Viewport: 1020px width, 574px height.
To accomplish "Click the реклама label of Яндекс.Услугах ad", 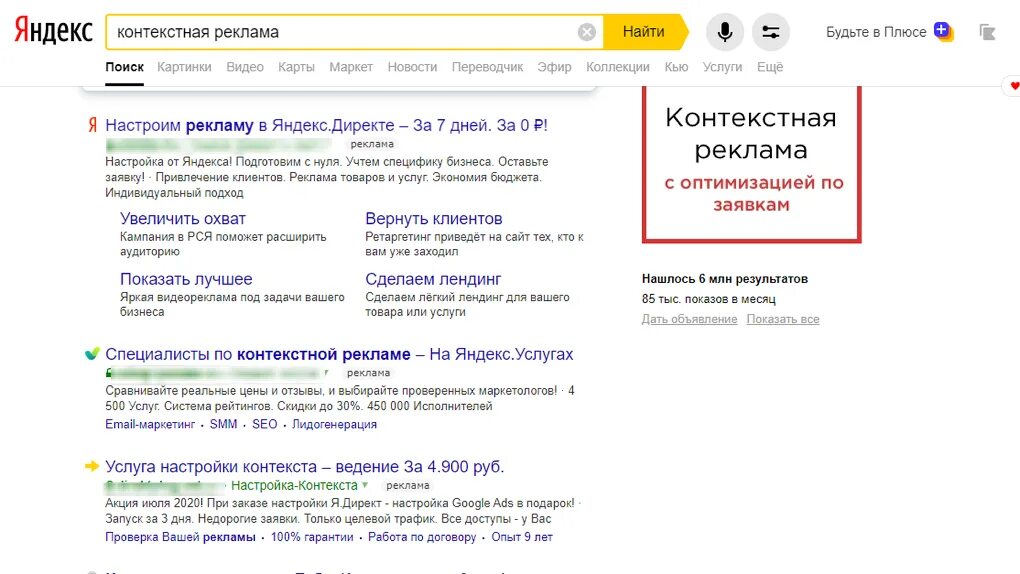I will (x=368, y=373).
